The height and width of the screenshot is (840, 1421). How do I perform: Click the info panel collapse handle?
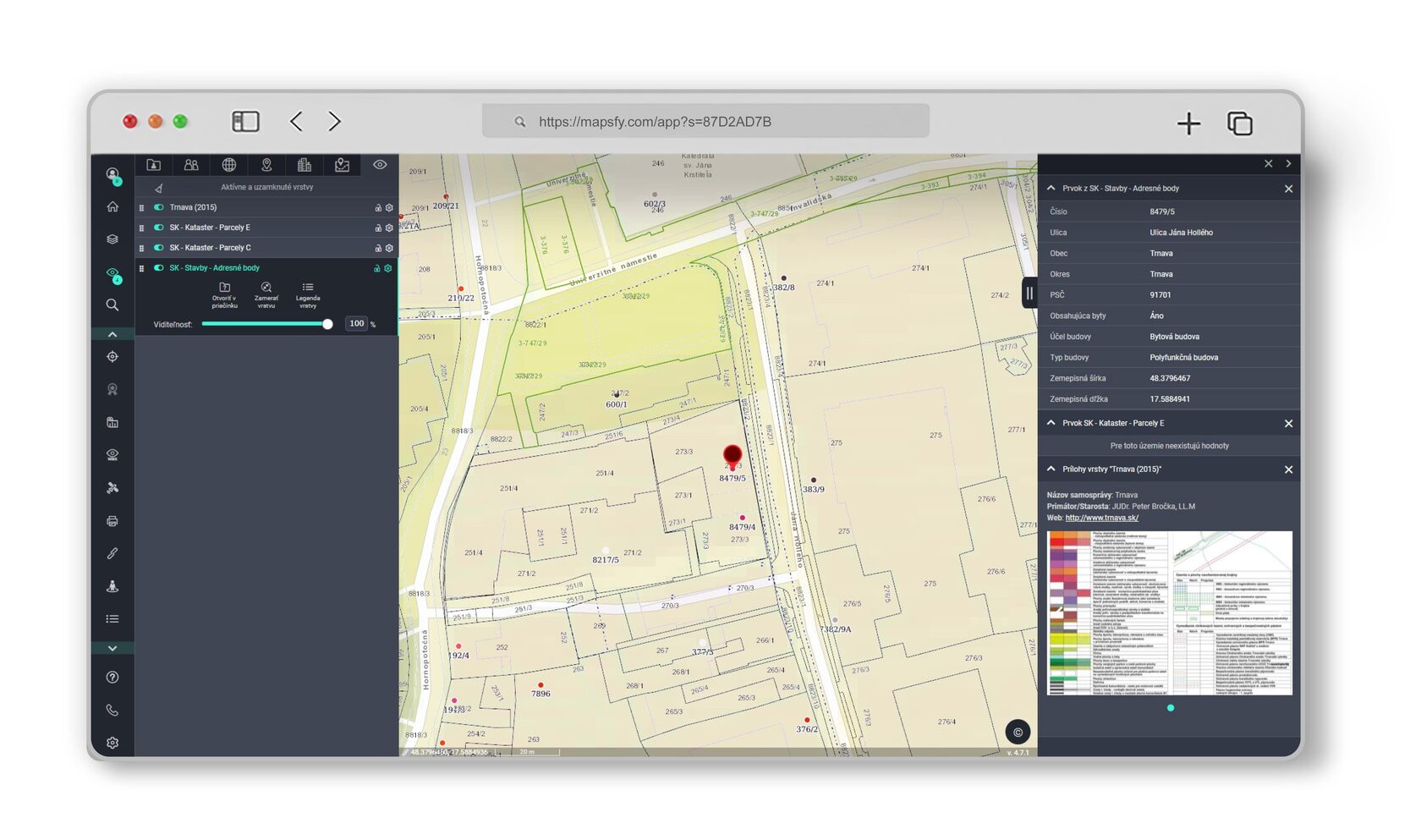point(1029,294)
